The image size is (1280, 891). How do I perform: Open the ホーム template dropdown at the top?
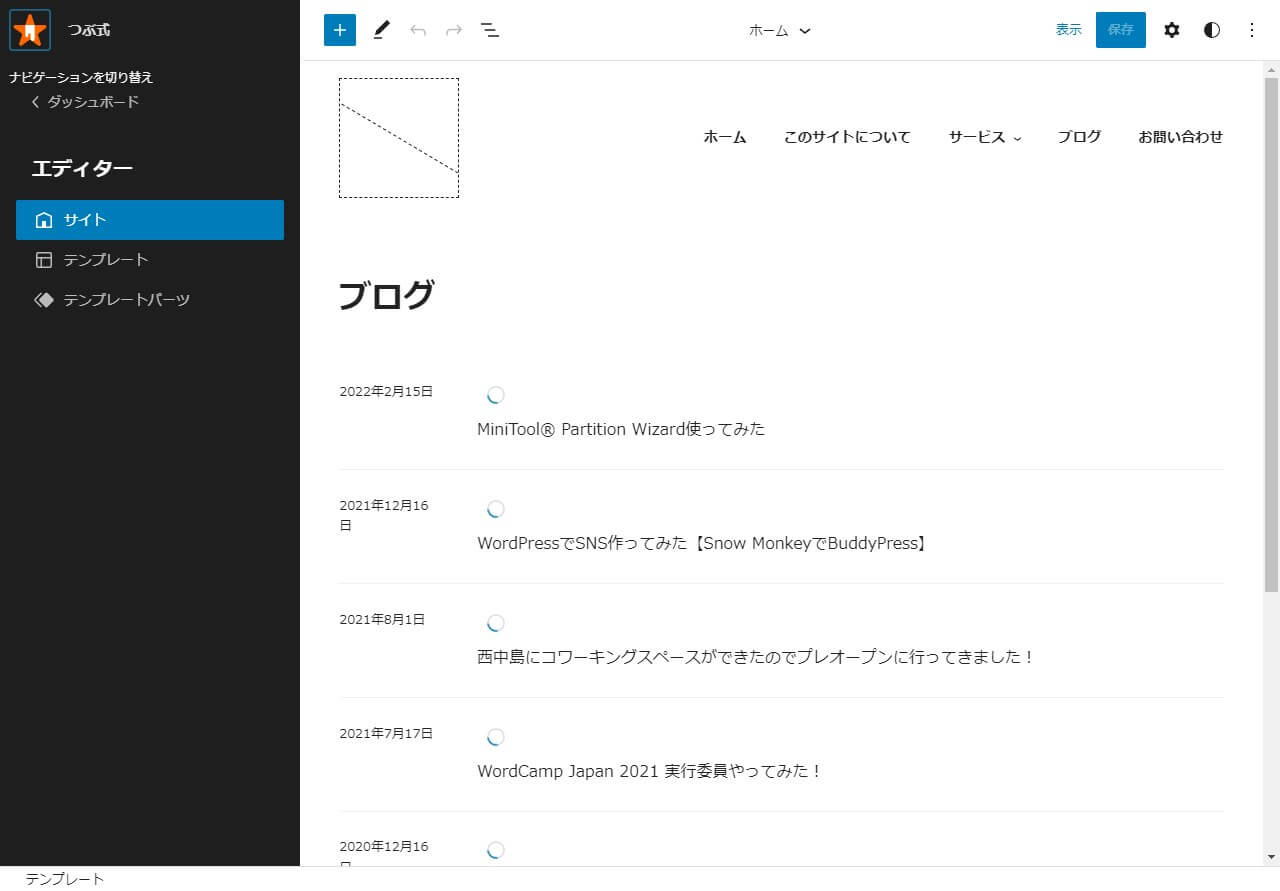point(780,30)
